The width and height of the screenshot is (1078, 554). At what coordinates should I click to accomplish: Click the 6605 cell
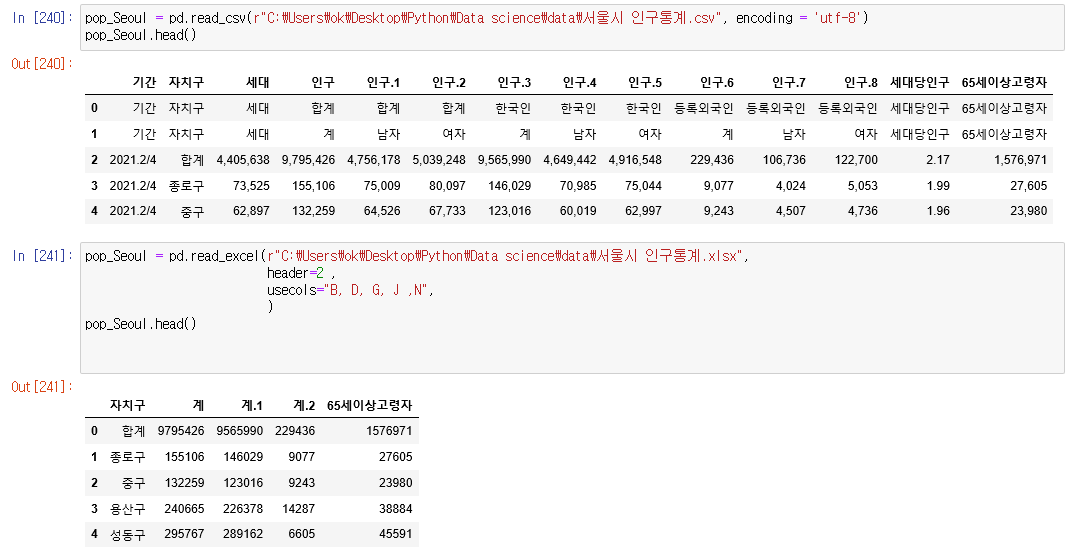pyautogui.click(x=302, y=534)
